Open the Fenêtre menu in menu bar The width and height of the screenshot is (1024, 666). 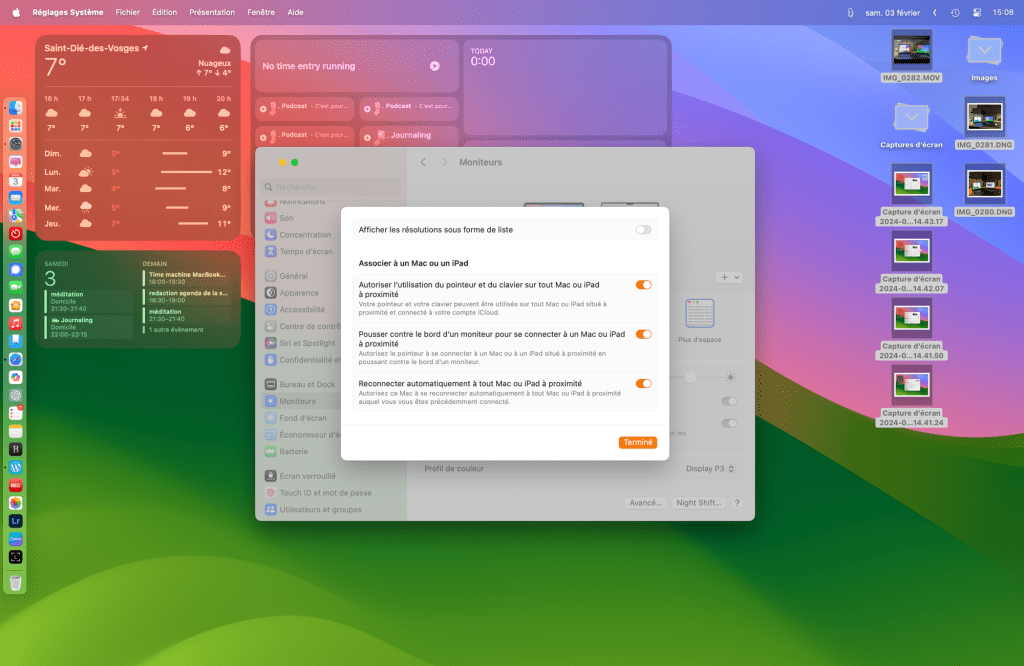pyautogui.click(x=261, y=12)
